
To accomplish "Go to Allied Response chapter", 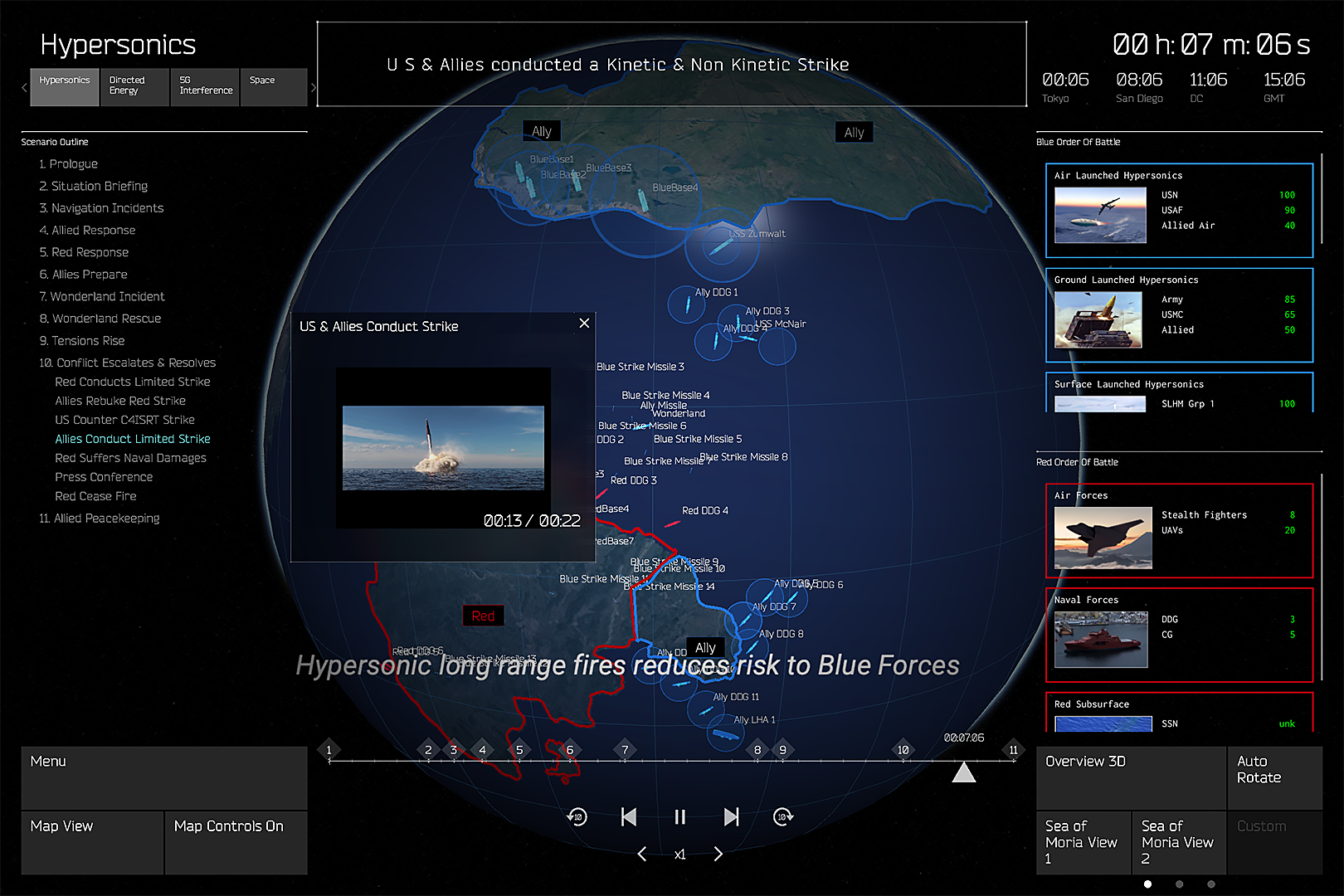I will click(x=87, y=230).
